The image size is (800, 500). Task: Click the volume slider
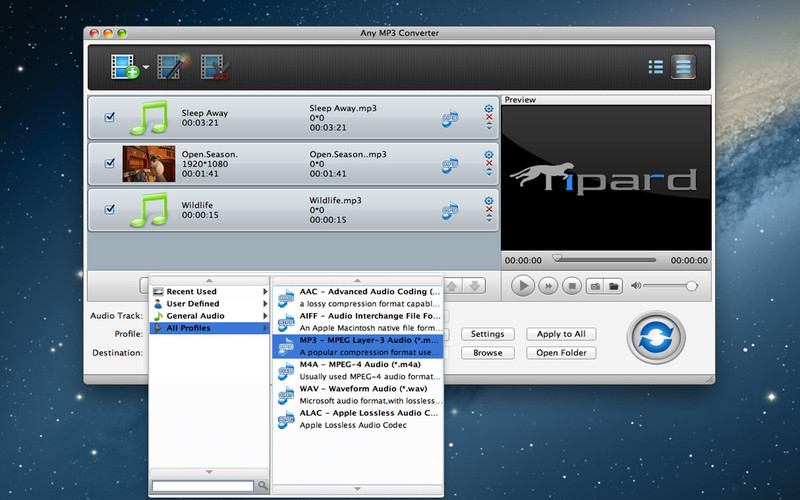coord(670,286)
